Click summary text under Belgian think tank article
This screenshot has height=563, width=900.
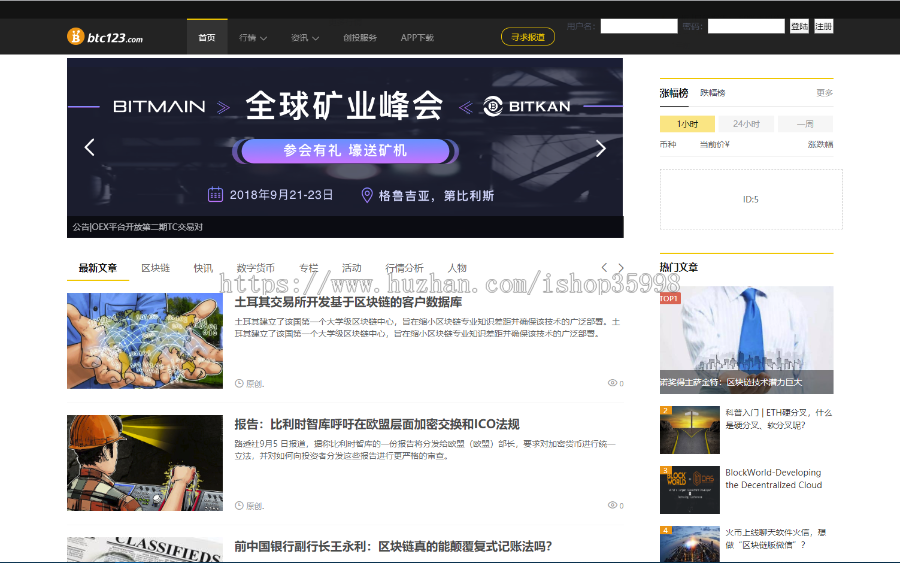(x=425, y=450)
